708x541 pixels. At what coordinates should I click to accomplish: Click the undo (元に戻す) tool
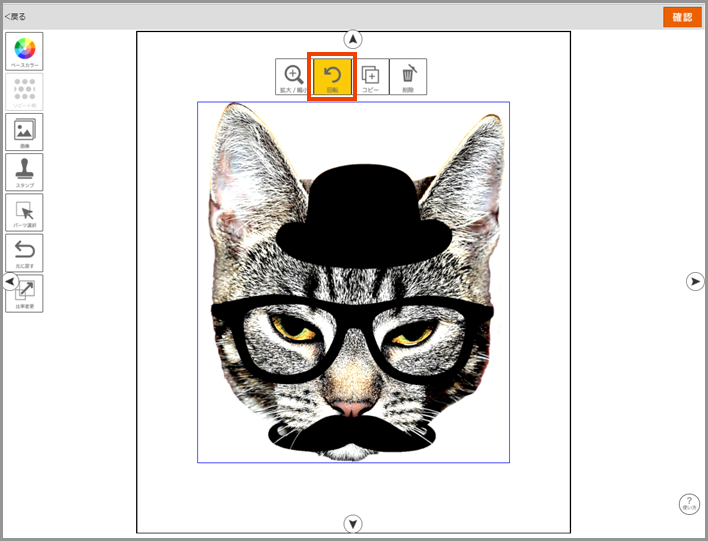[x=24, y=253]
